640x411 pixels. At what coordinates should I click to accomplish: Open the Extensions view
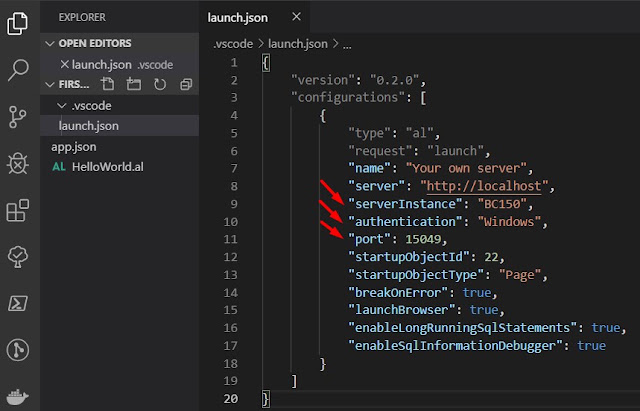click(18, 211)
